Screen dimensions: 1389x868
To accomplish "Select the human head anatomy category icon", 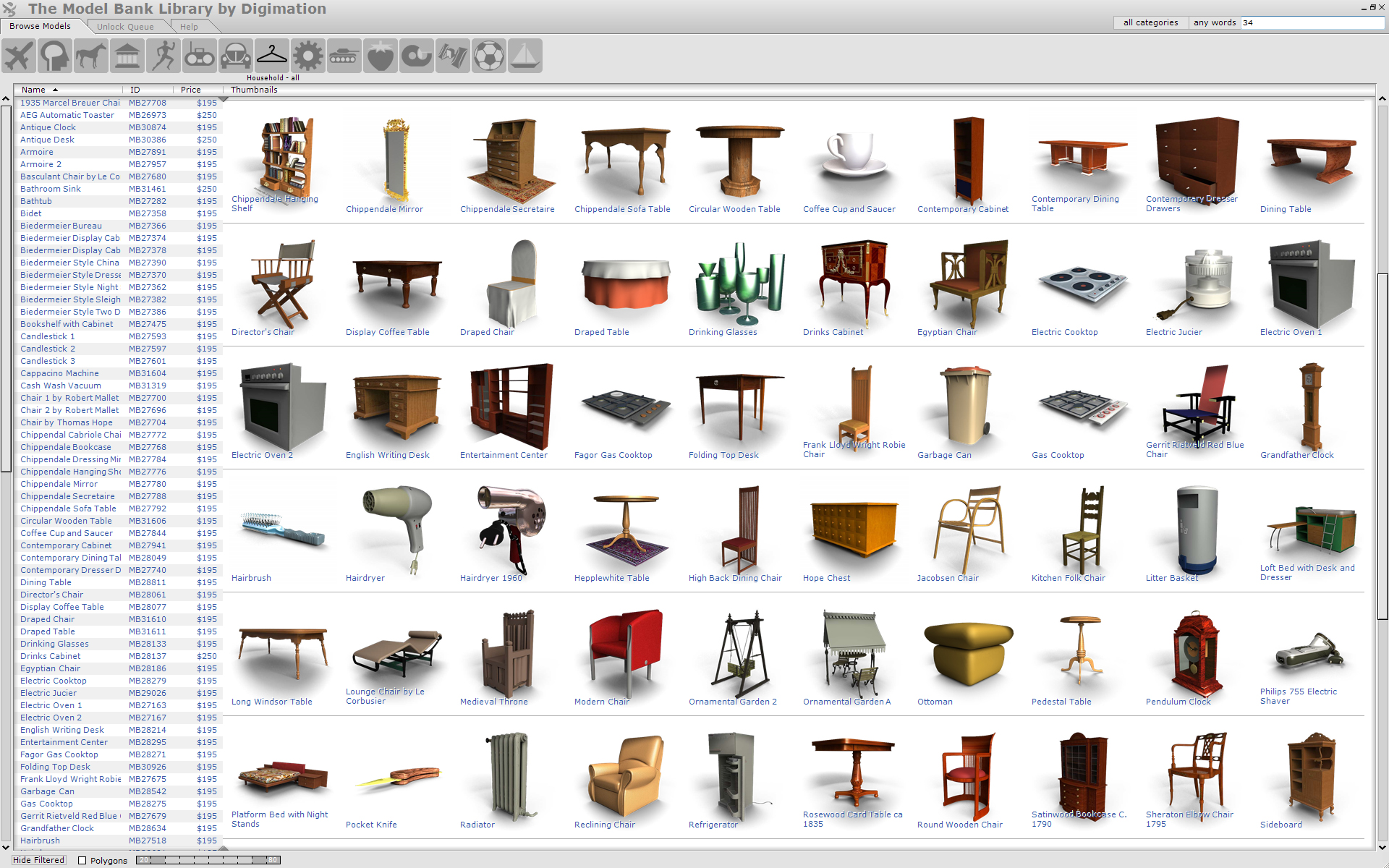I will tap(55, 56).
